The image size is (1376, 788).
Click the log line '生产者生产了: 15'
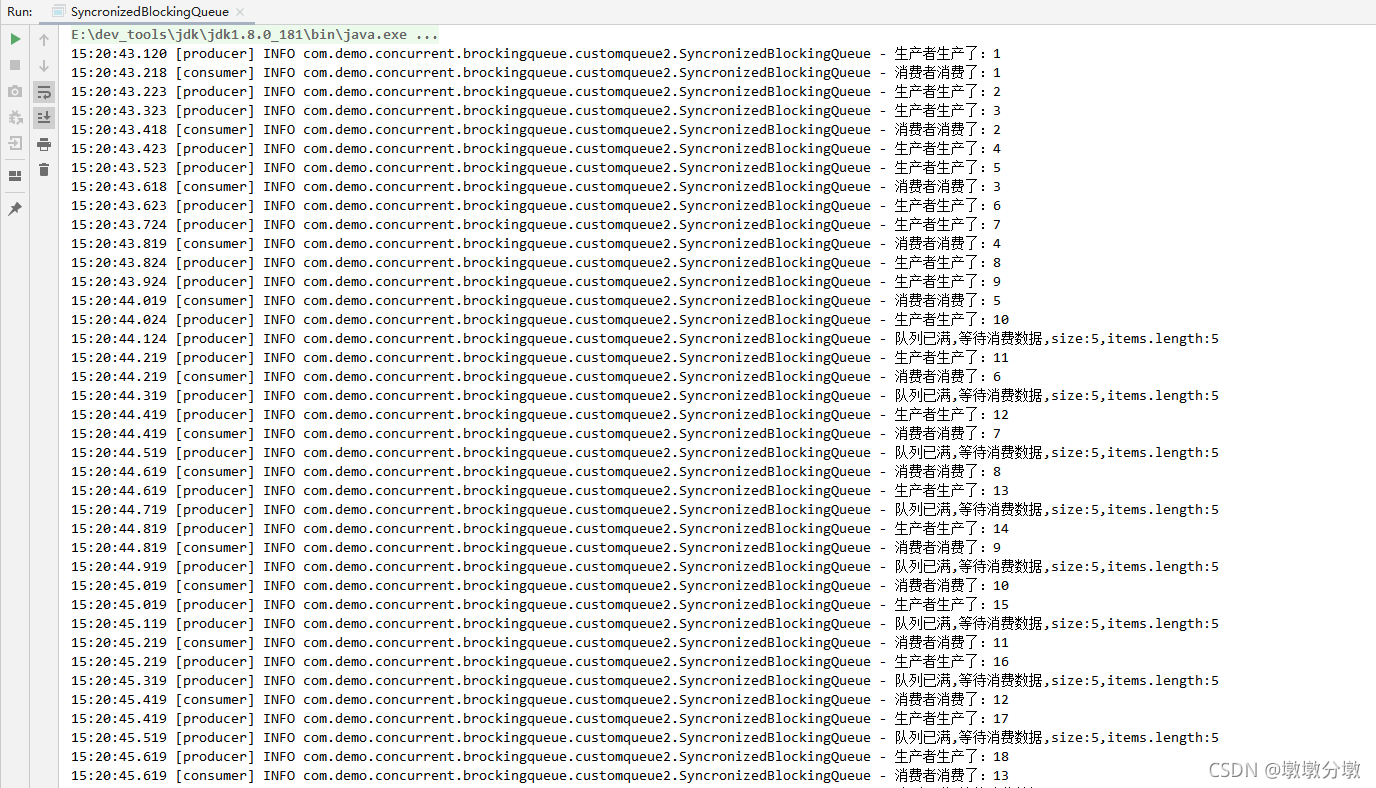click(x=540, y=605)
